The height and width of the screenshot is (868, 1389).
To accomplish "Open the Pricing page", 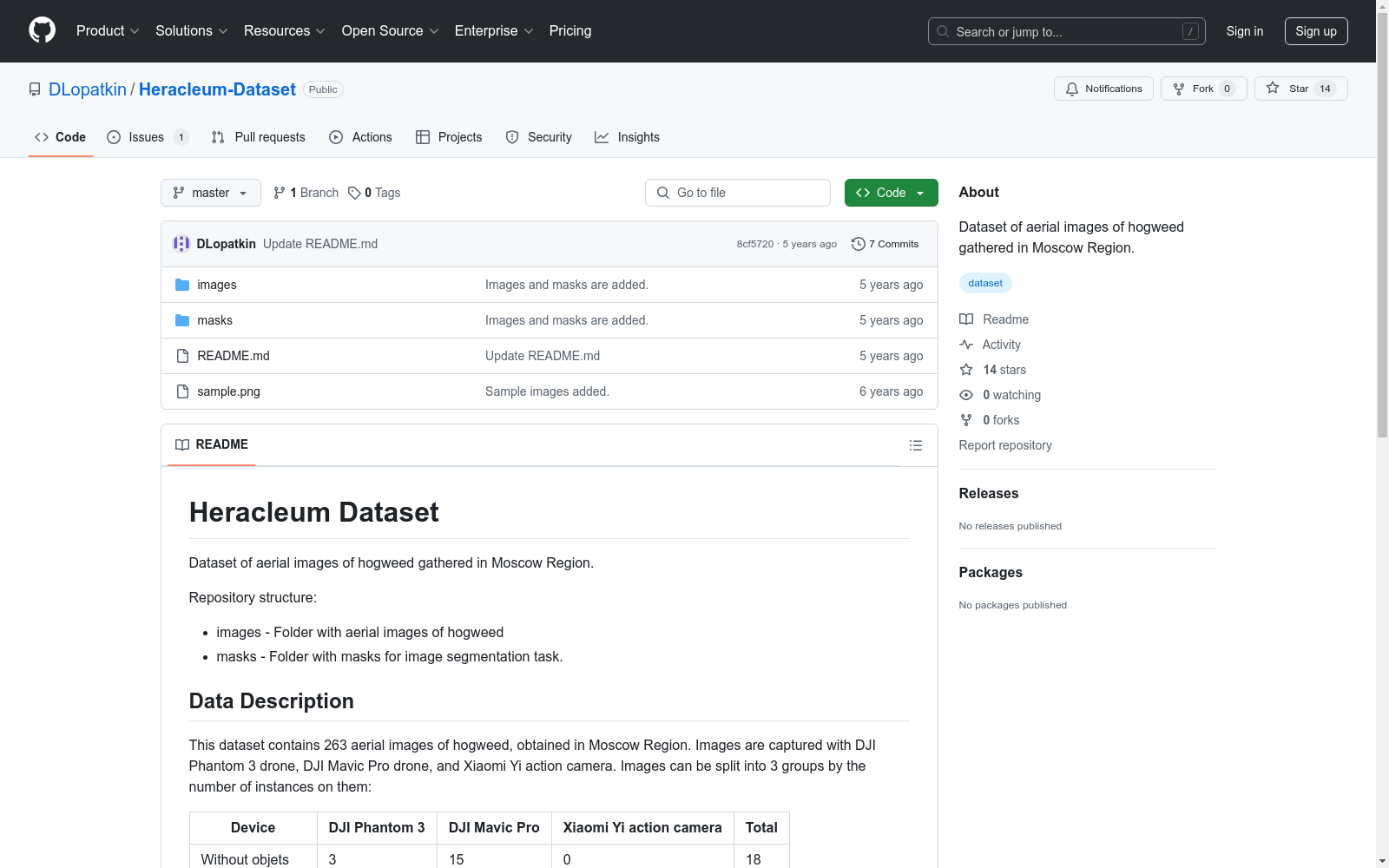I will (570, 30).
